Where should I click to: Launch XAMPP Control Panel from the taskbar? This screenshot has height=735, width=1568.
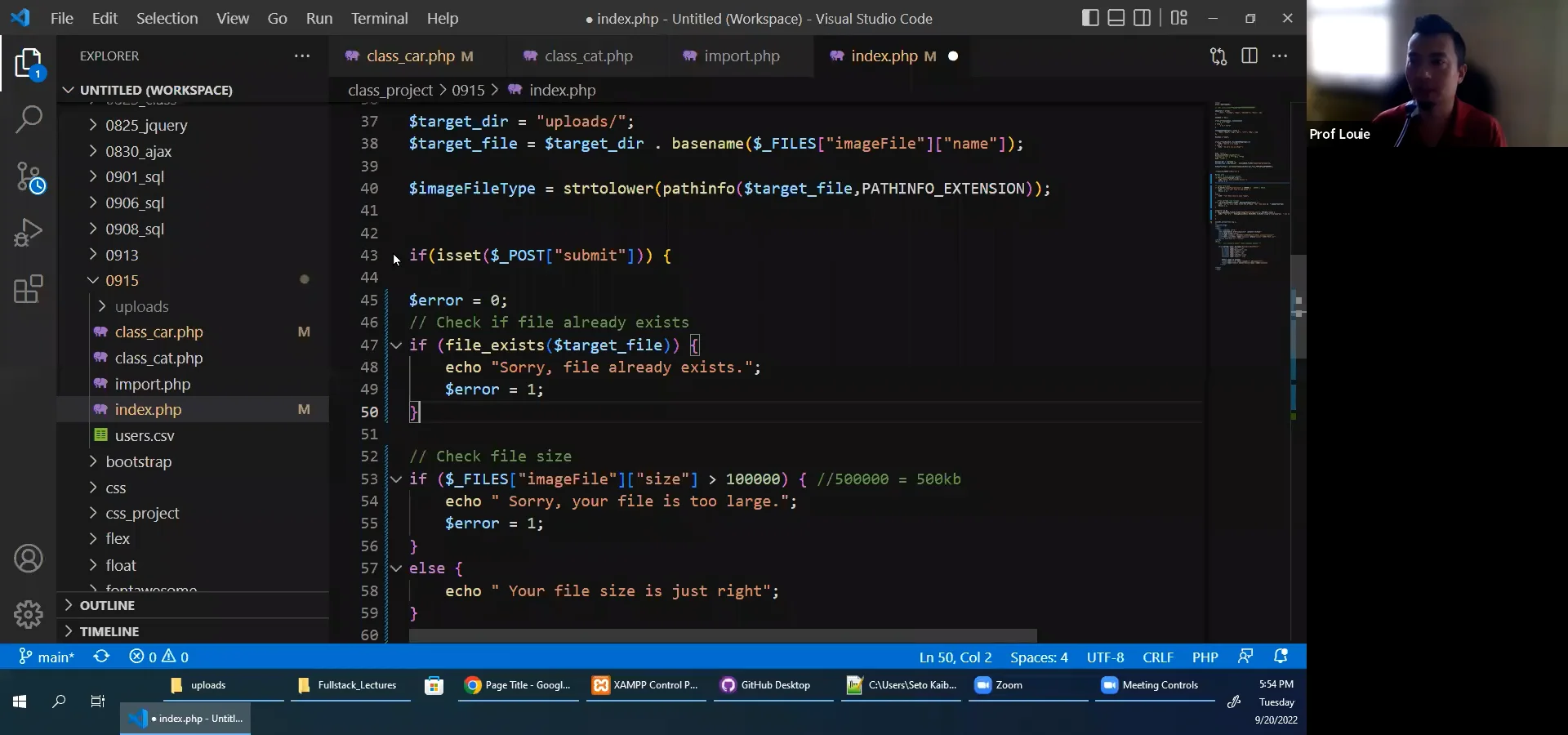[x=645, y=686]
